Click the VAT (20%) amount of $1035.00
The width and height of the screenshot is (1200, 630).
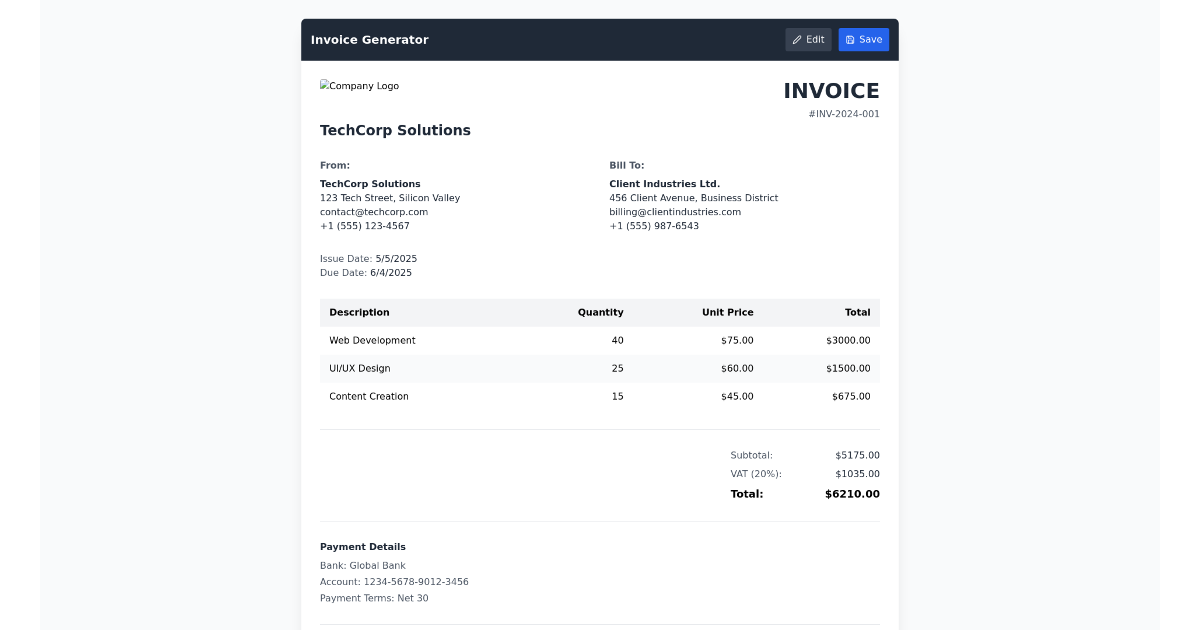[x=856, y=473]
